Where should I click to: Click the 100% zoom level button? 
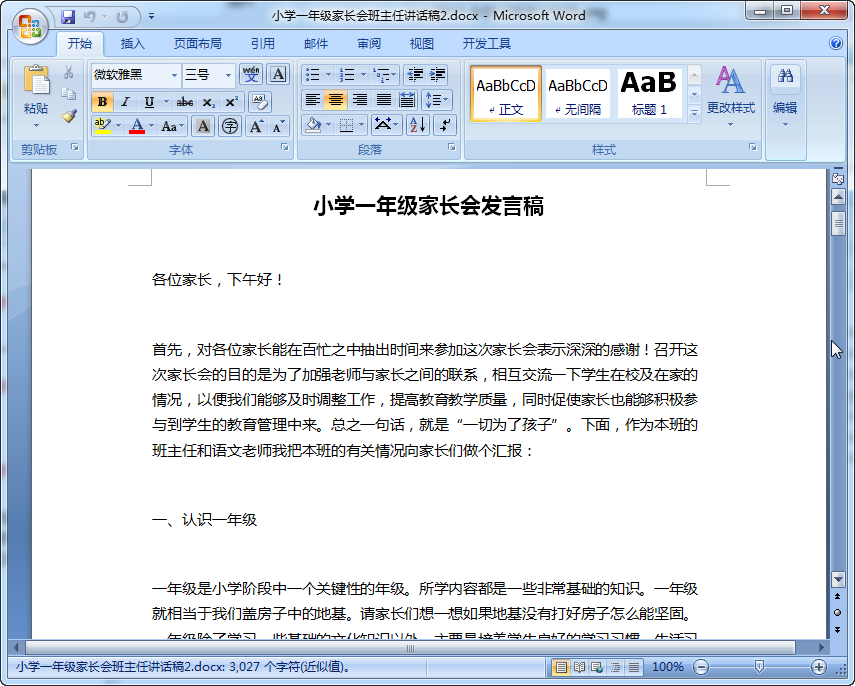coord(667,666)
